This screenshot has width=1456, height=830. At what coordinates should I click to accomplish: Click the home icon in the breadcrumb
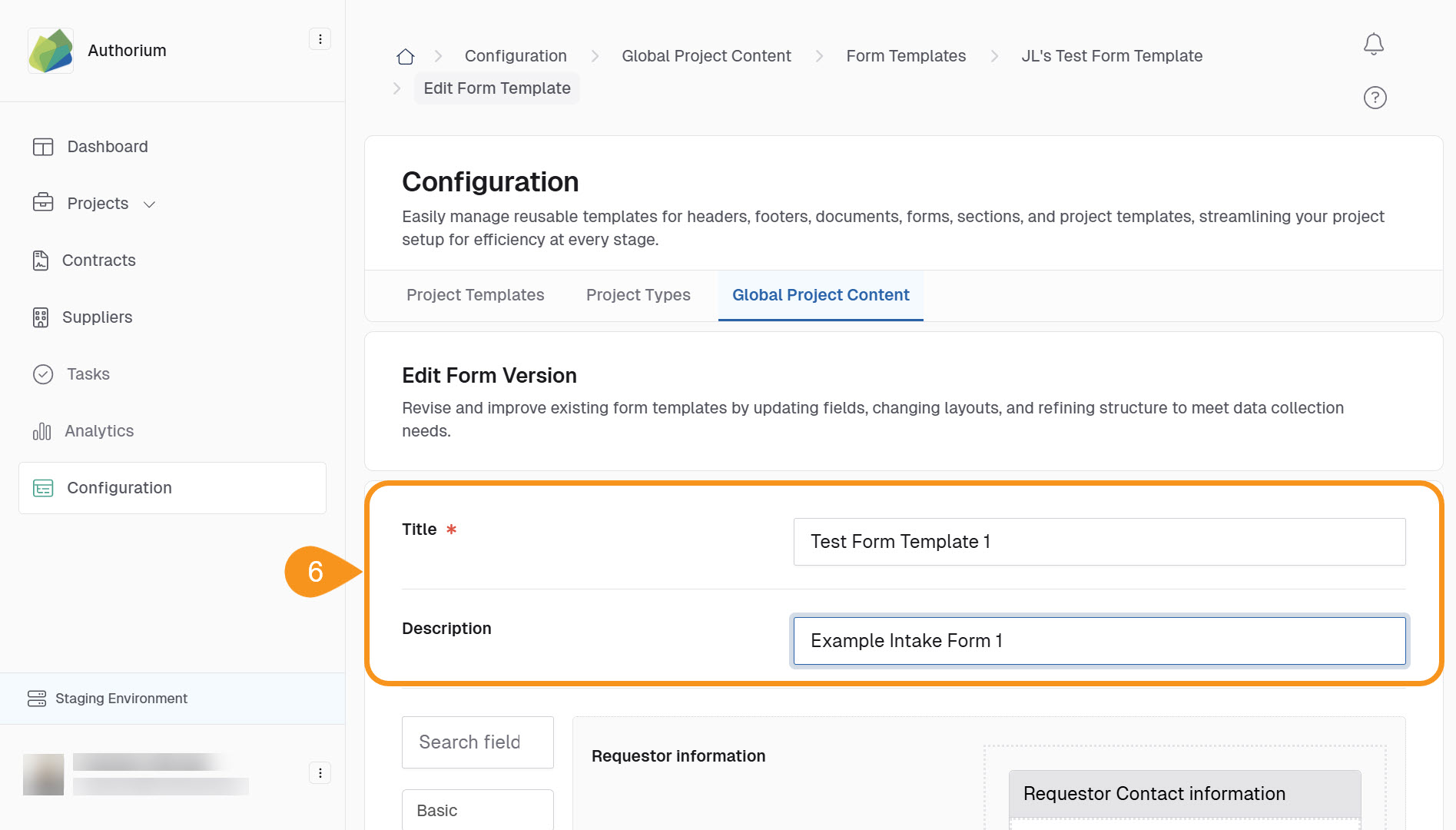[405, 55]
